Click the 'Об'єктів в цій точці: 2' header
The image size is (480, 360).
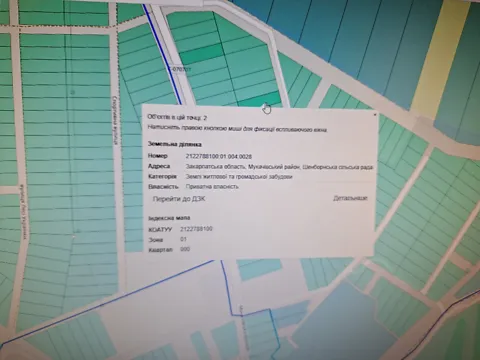pyautogui.click(x=177, y=117)
